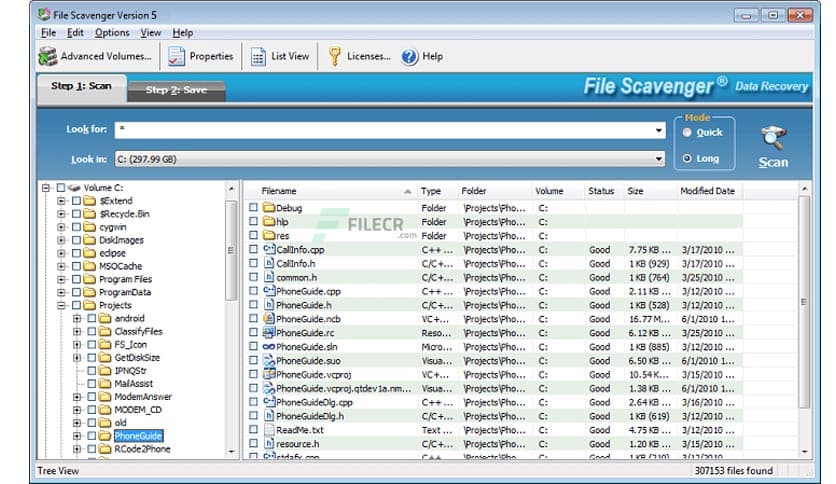836x484 pixels.
Task: Tick the PhoneGuide.h file checkbox
Action: 253,305
